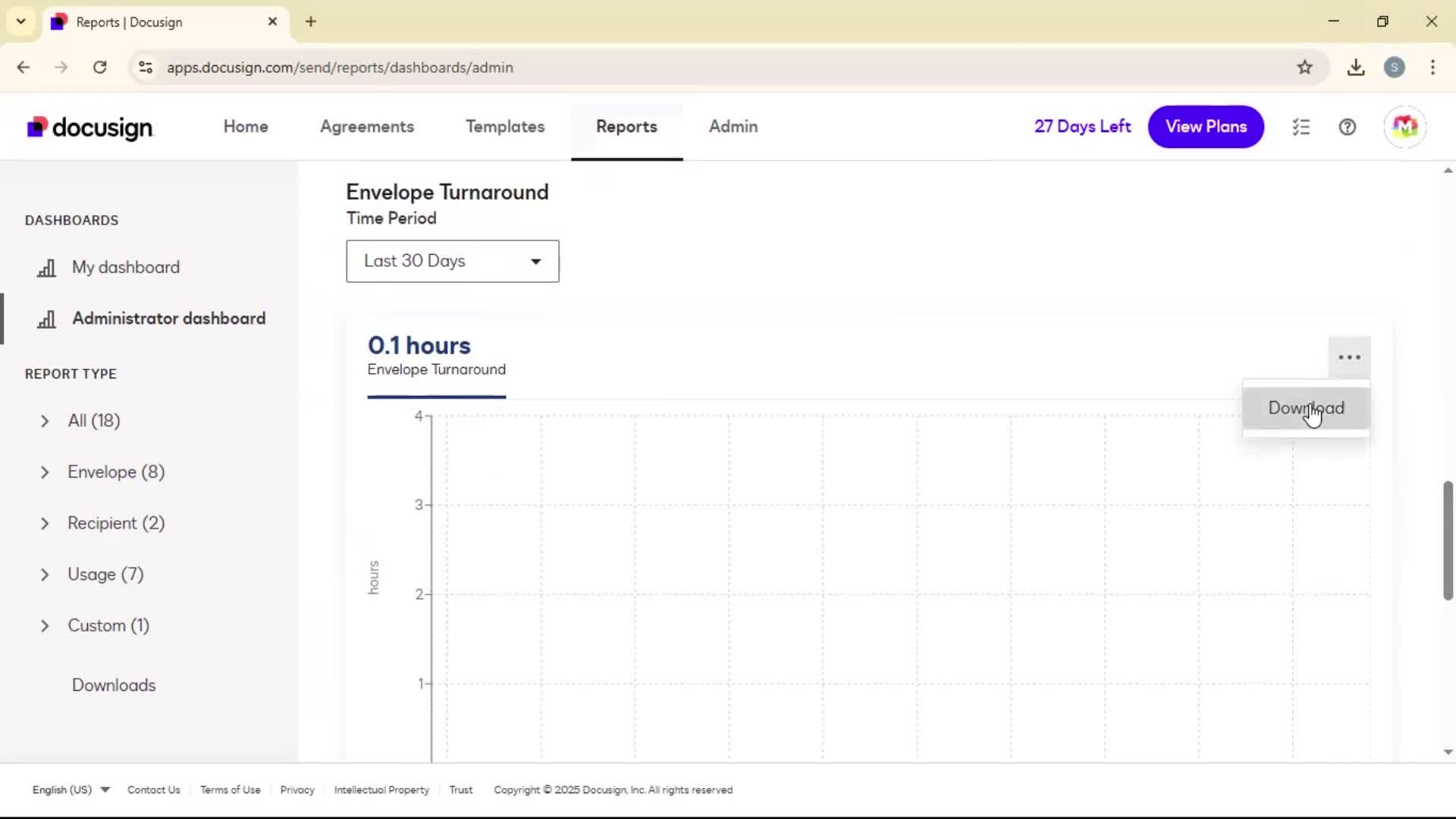The height and width of the screenshot is (819, 1456).
Task: View site information icon in address bar
Action: tap(146, 67)
